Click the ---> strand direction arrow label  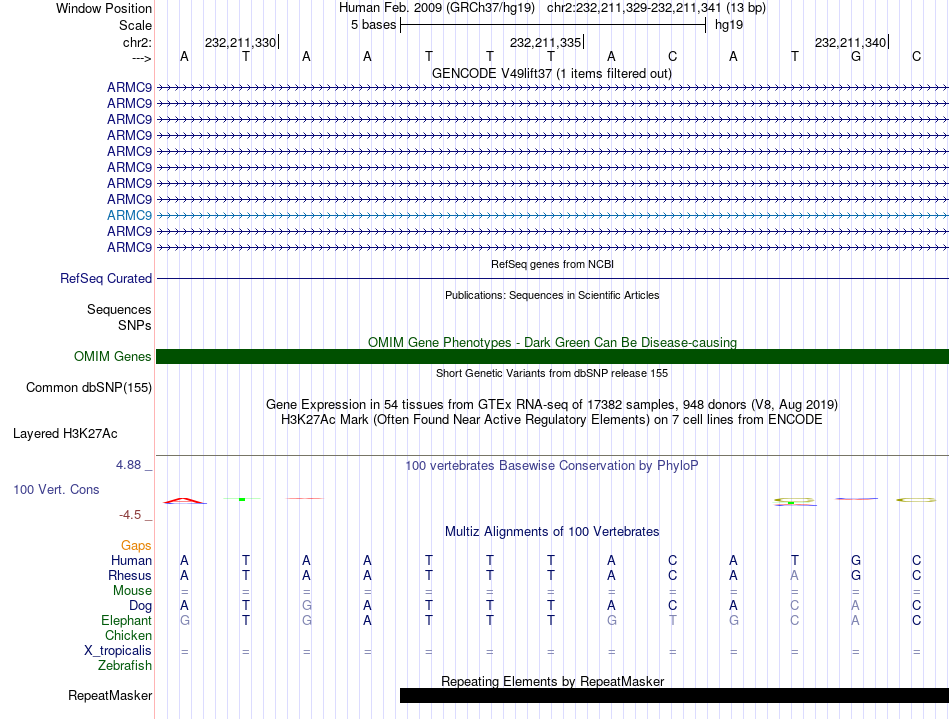(141, 58)
